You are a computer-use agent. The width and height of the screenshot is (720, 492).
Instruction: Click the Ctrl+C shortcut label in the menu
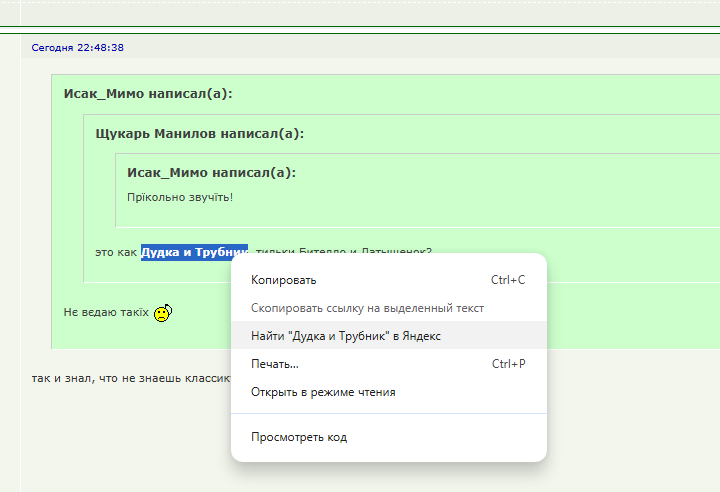pyautogui.click(x=508, y=280)
